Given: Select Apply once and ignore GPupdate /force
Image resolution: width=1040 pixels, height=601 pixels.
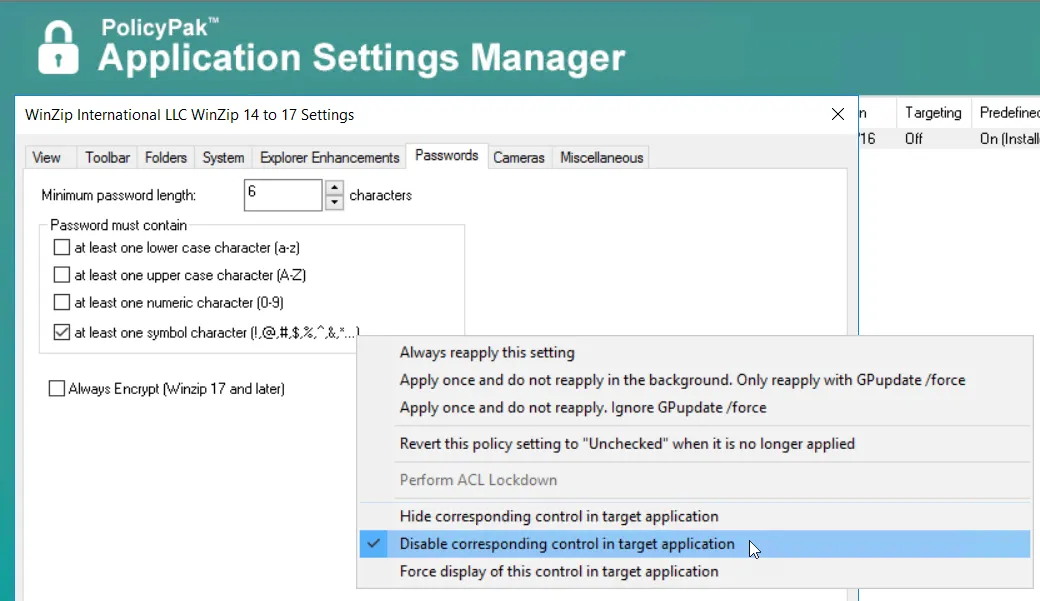Looking at the screenshot, I should pyautogui.click(x=694, y=407).
